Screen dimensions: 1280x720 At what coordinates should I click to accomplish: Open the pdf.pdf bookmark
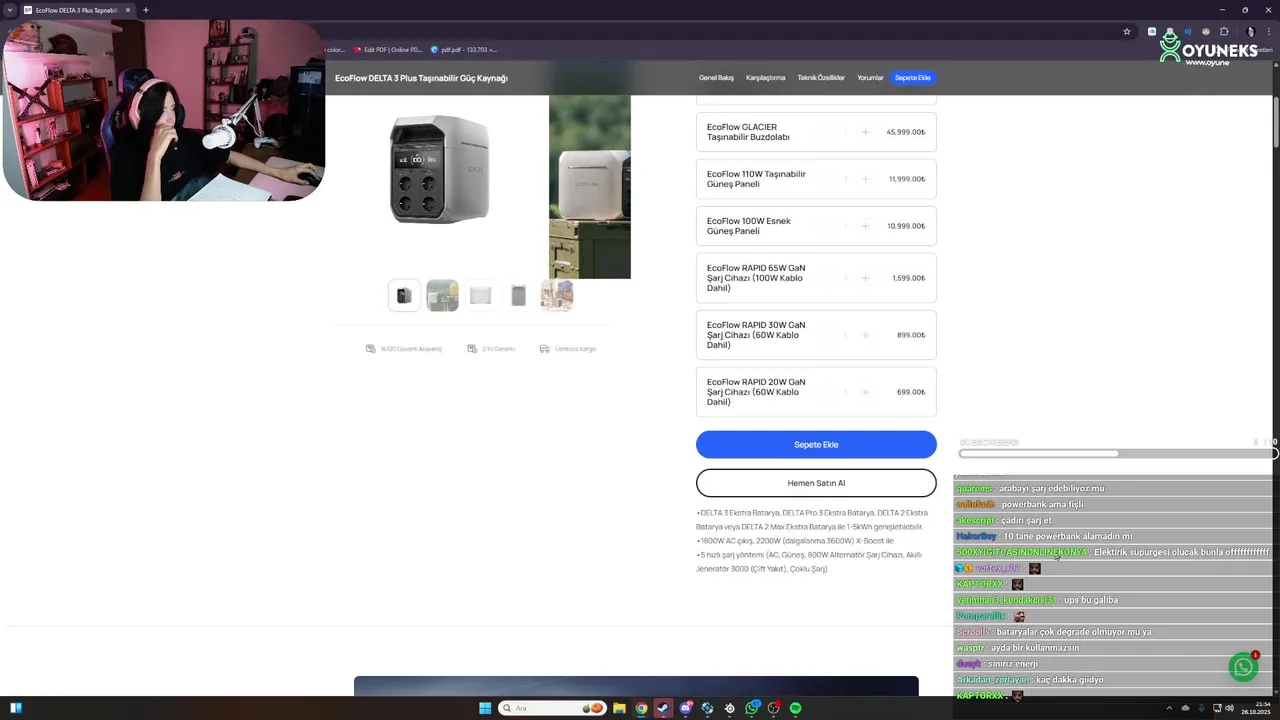point(464,49)
